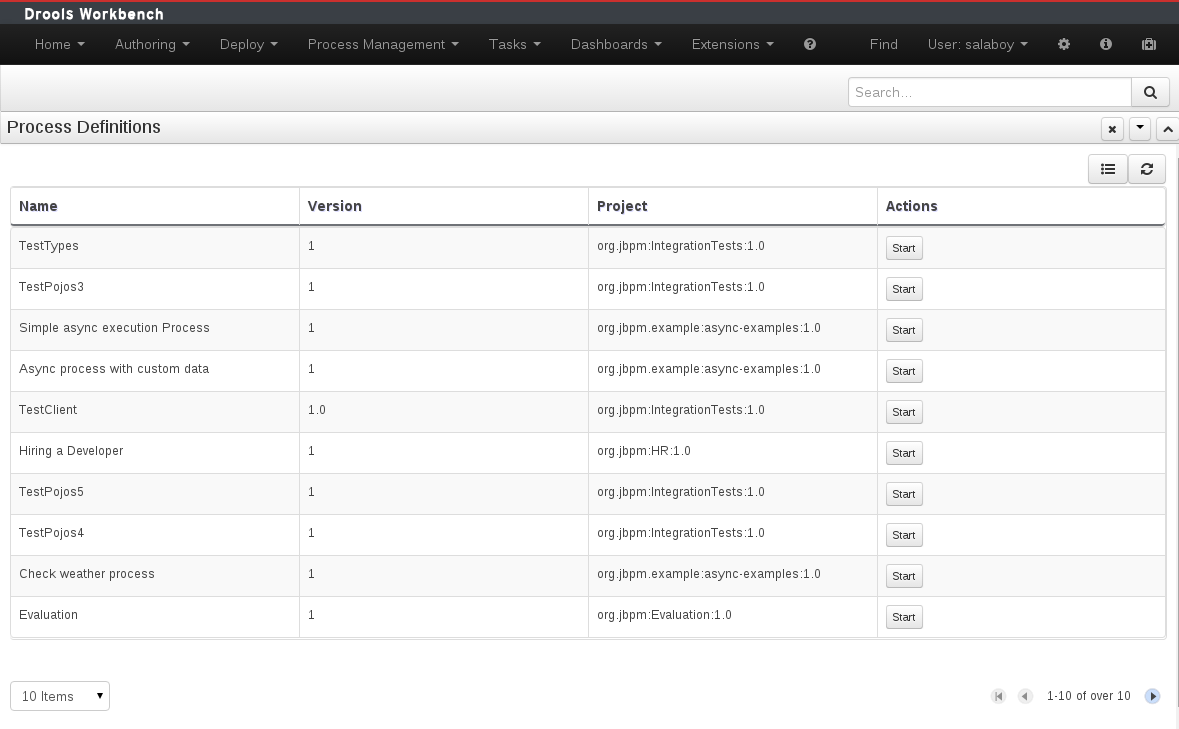
Task: Start the Simple async execution Process
Action: (904, 330)
